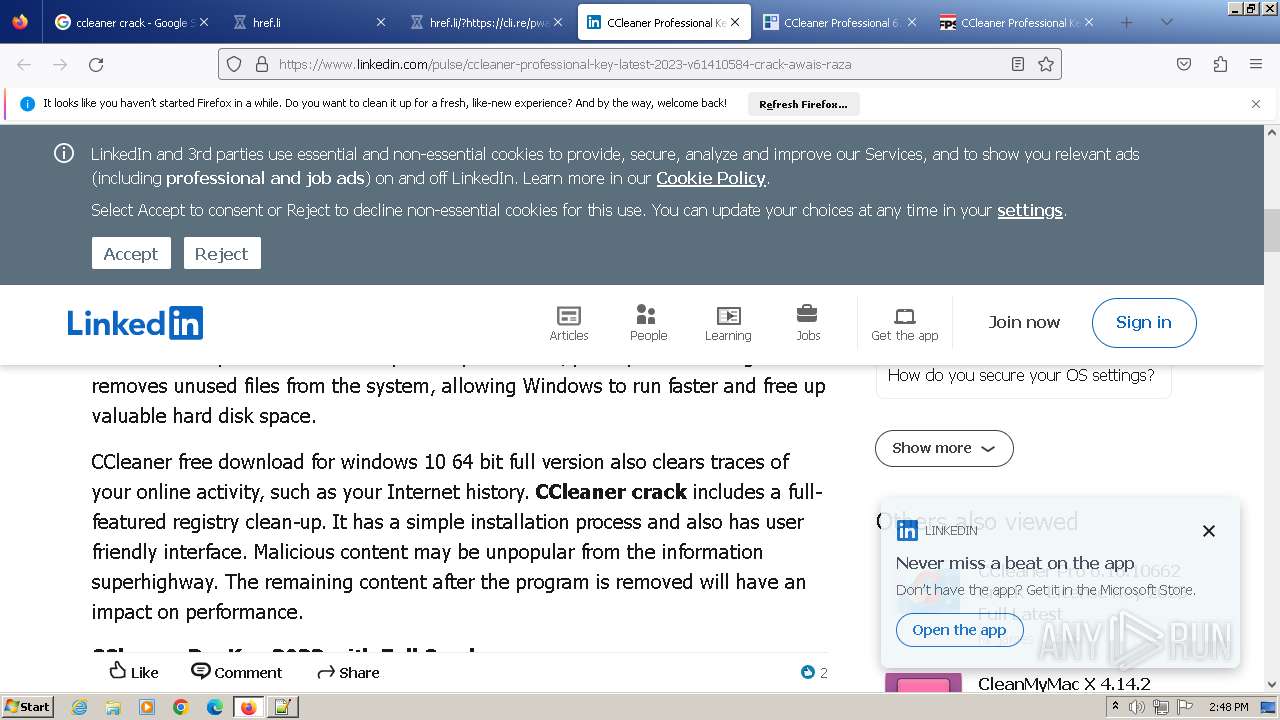
Task: Open the People nav icon
Action: pyautogui.click(x=648, y=323)
